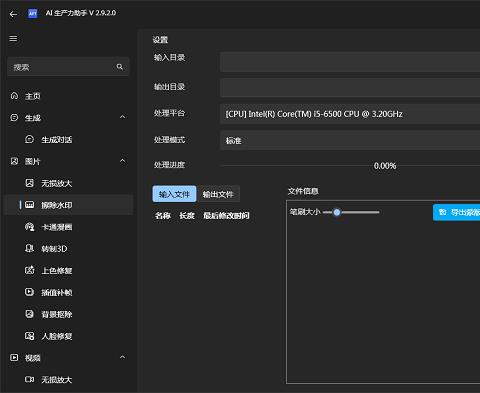Adjust the 笔刷大小 brush size slider
Screen dimensions: 480x393
(x=351, y=212)
